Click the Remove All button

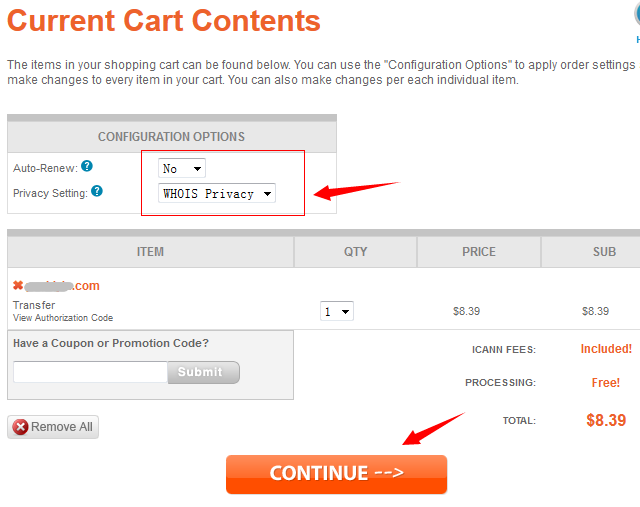pos(53,427)
